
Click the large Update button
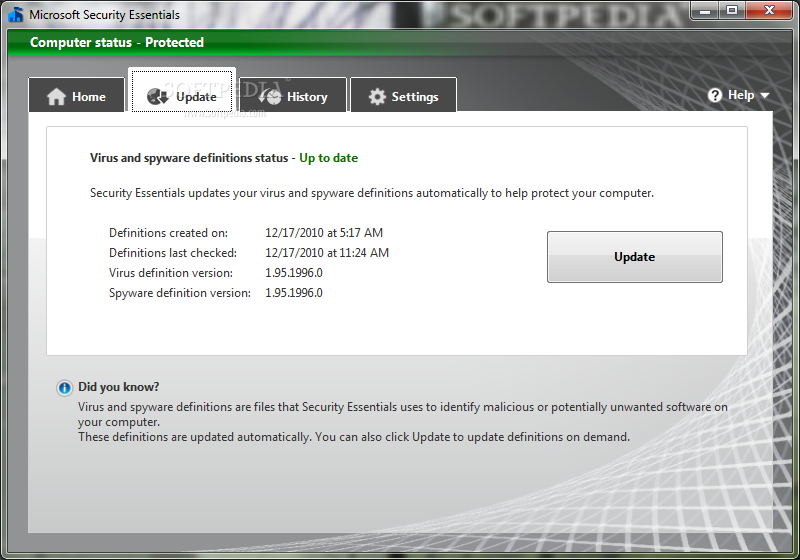[635, 257]
